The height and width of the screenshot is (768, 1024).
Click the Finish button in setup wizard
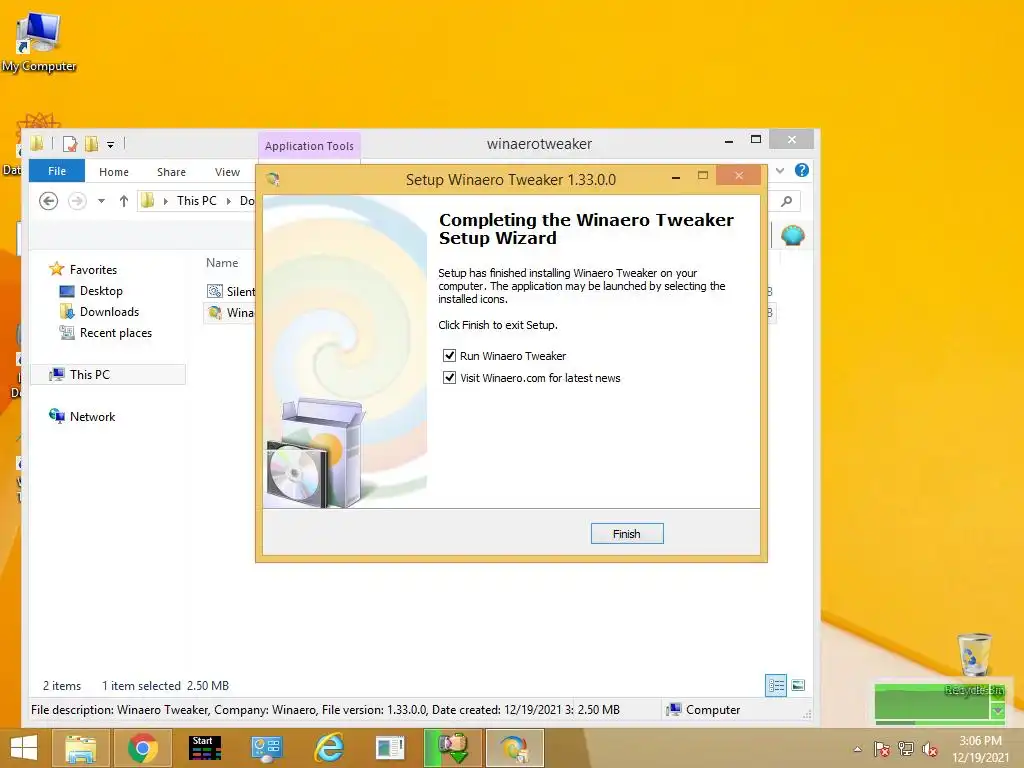(x=626, y=534)
